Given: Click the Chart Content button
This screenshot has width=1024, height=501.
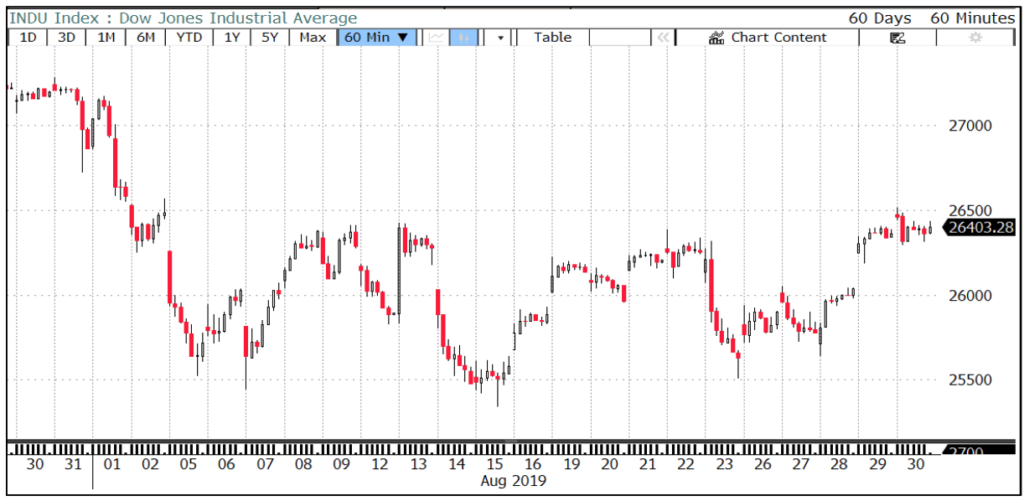Looking at the screenshot, I should 767,37.
